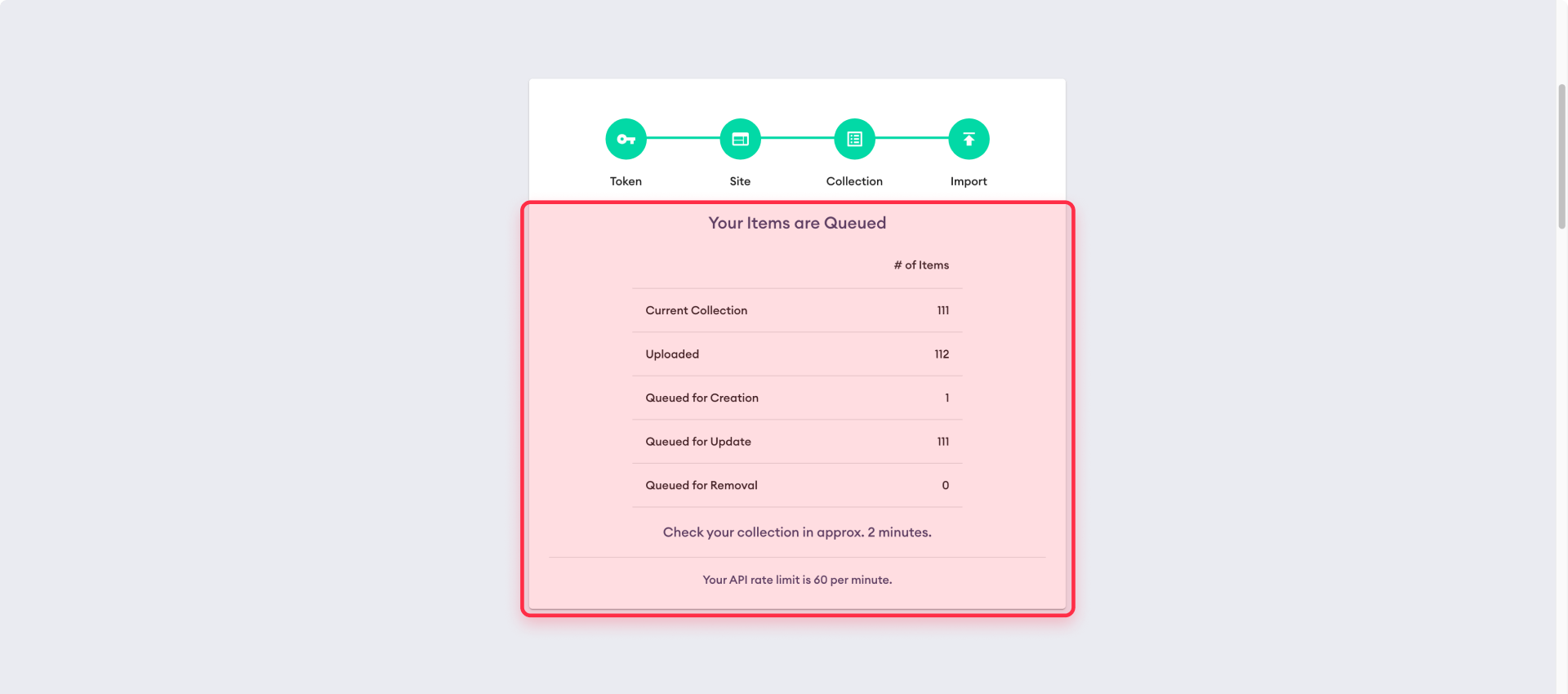Viewport: 1568px width, 694px height.
Task: Click the API rate limit notice text
Action: pyautogui.click(x=797, y=580)
